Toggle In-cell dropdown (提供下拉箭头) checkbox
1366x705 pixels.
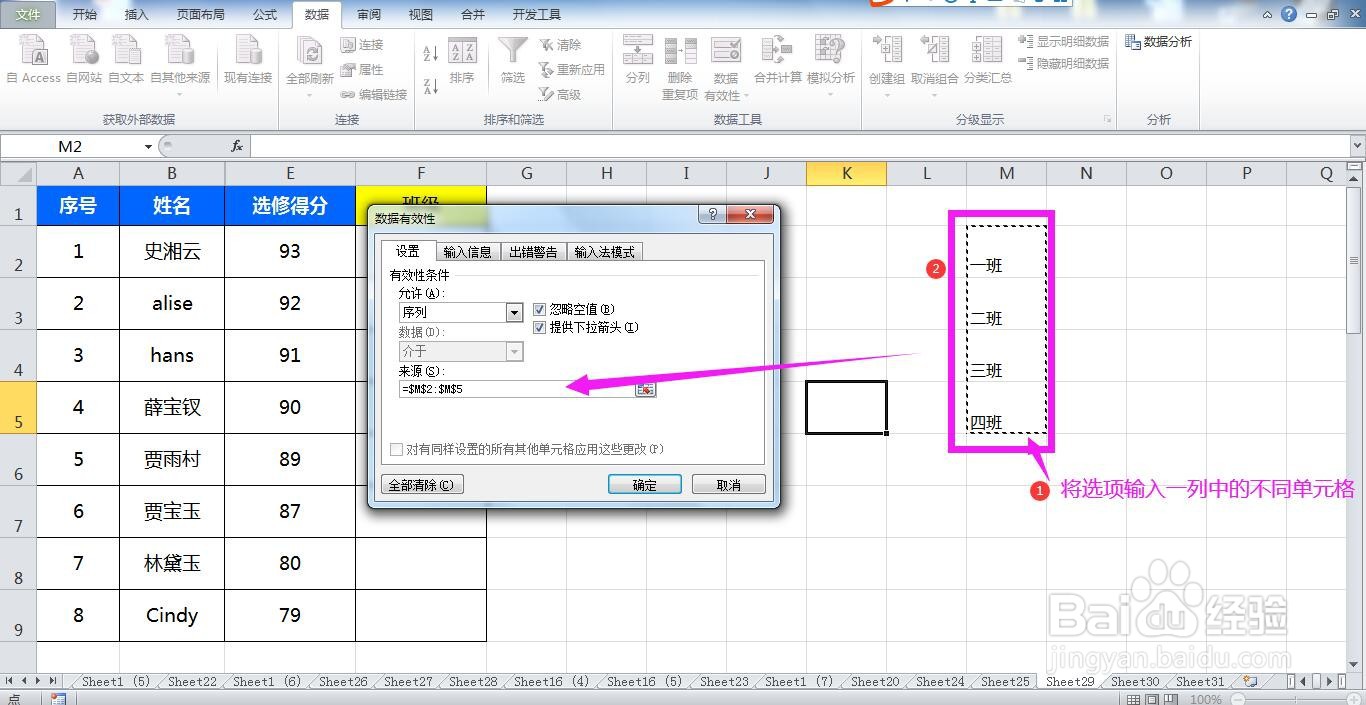pos(540,328)
